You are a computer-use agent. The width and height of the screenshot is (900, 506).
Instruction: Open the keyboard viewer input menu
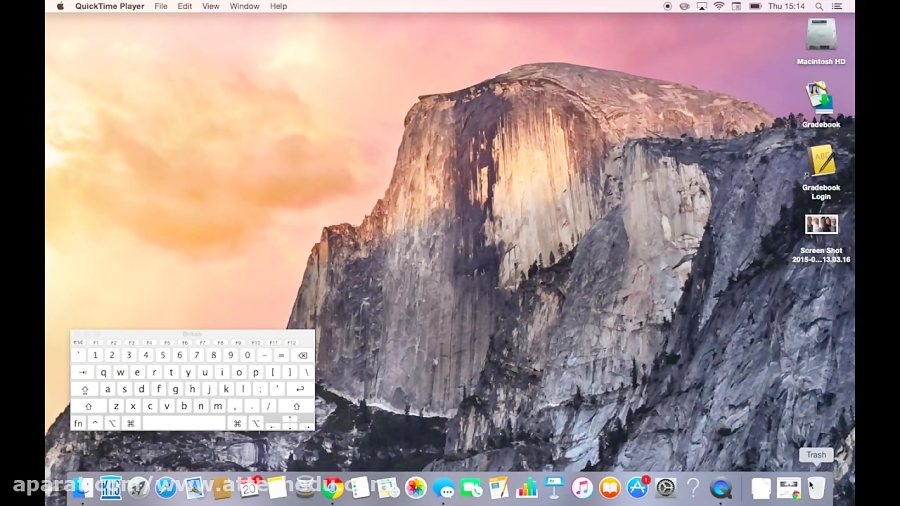[736, 6]
